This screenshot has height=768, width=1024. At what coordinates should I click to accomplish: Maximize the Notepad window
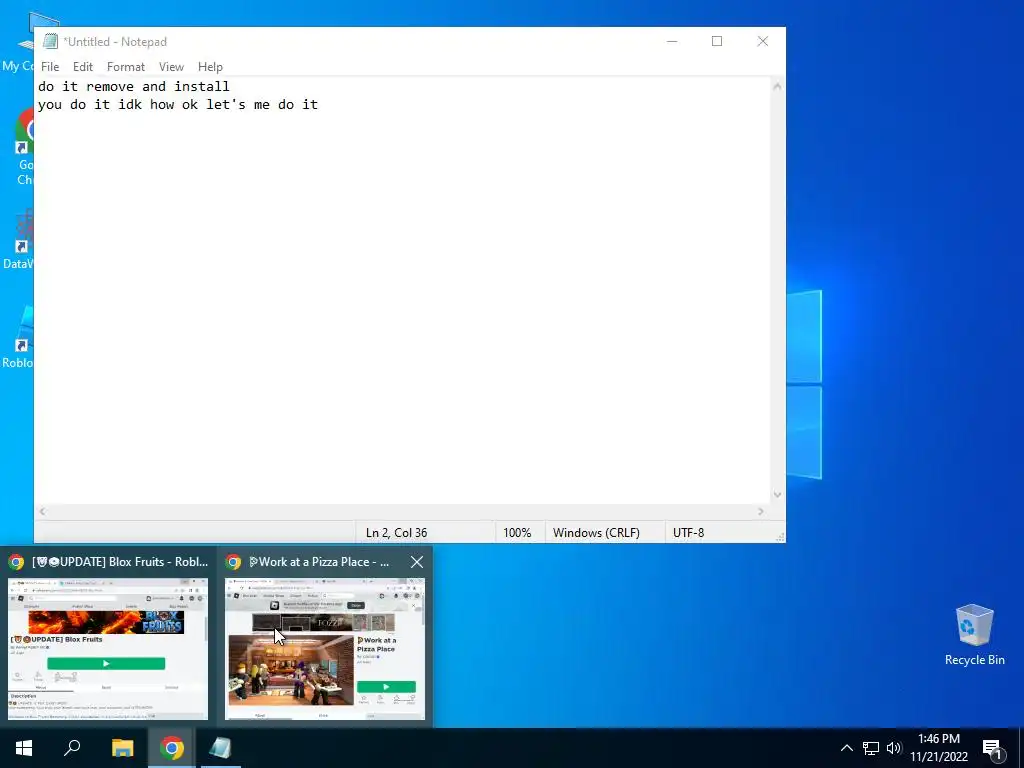coord(717,41)
